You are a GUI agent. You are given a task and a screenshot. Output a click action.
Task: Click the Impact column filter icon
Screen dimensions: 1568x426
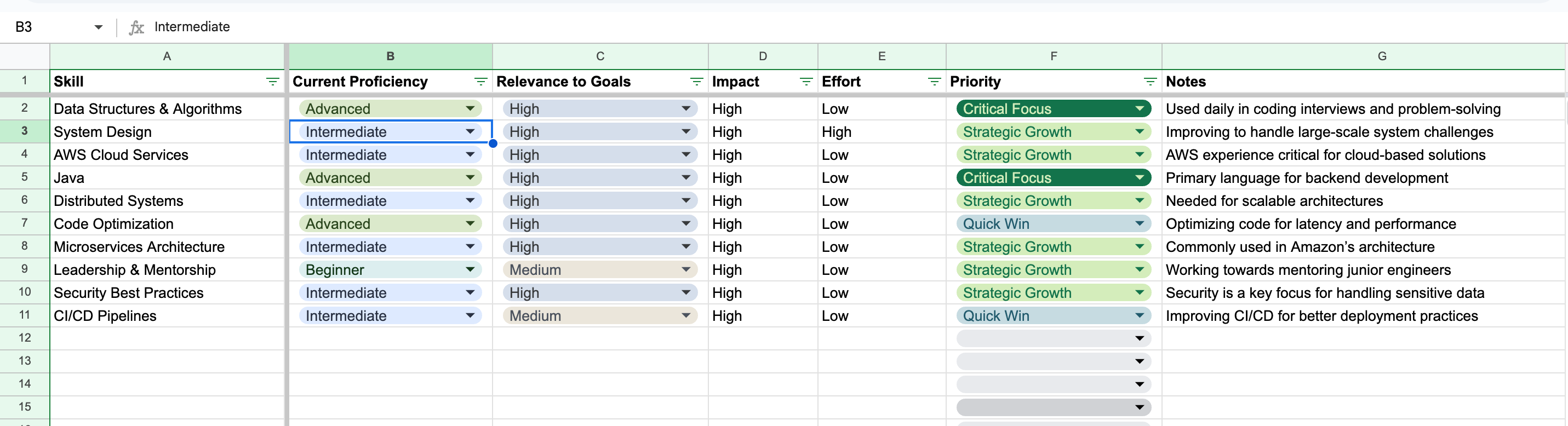pos(806,82)
